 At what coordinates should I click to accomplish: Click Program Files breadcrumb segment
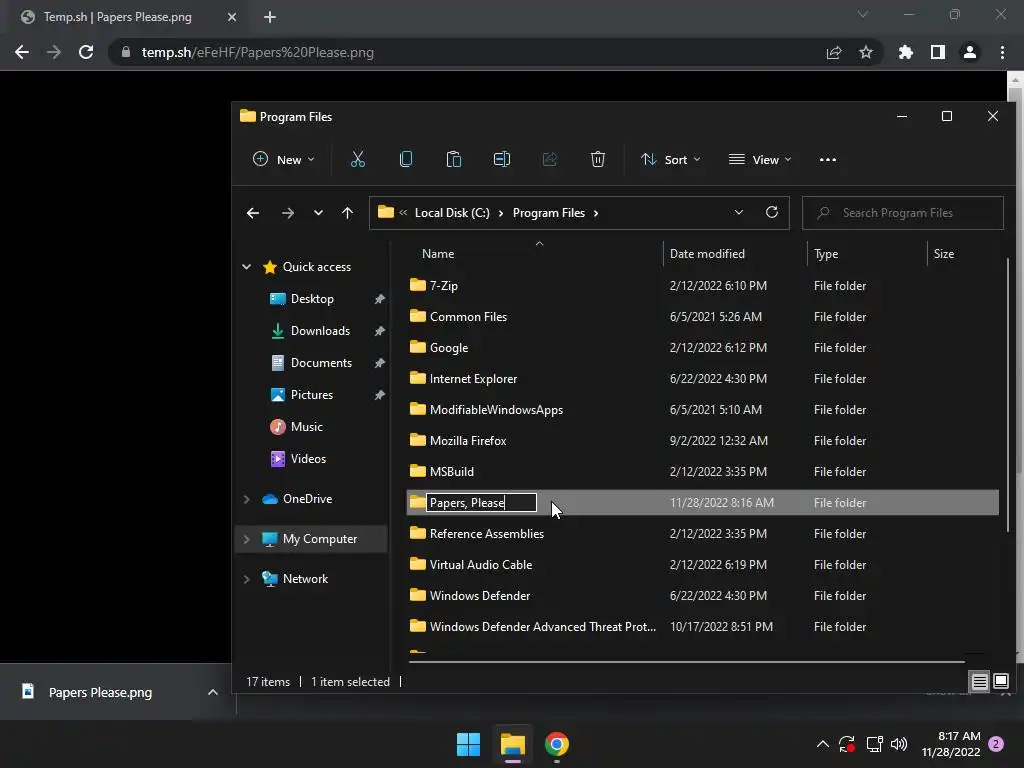click(x=549, y=213)
